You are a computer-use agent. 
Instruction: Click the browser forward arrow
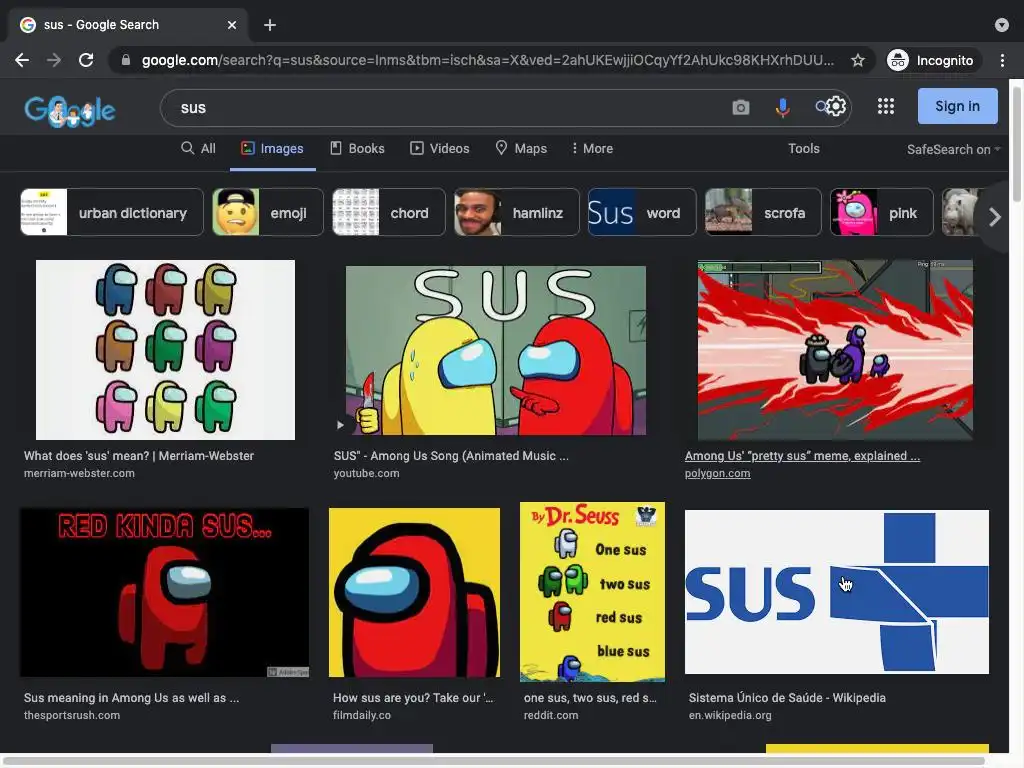click(54, 60)
